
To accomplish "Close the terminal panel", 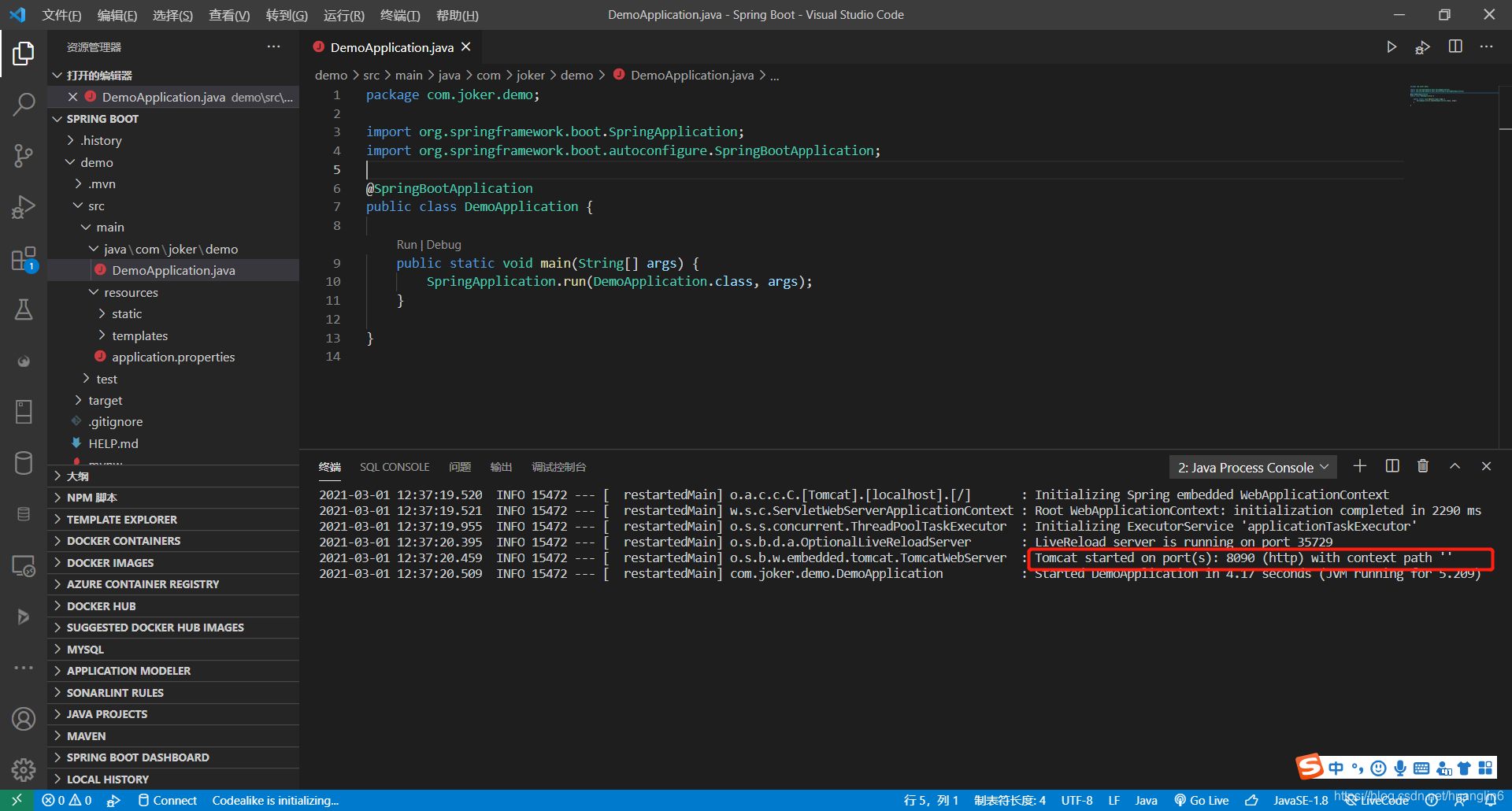I will tap(1486, 466).
